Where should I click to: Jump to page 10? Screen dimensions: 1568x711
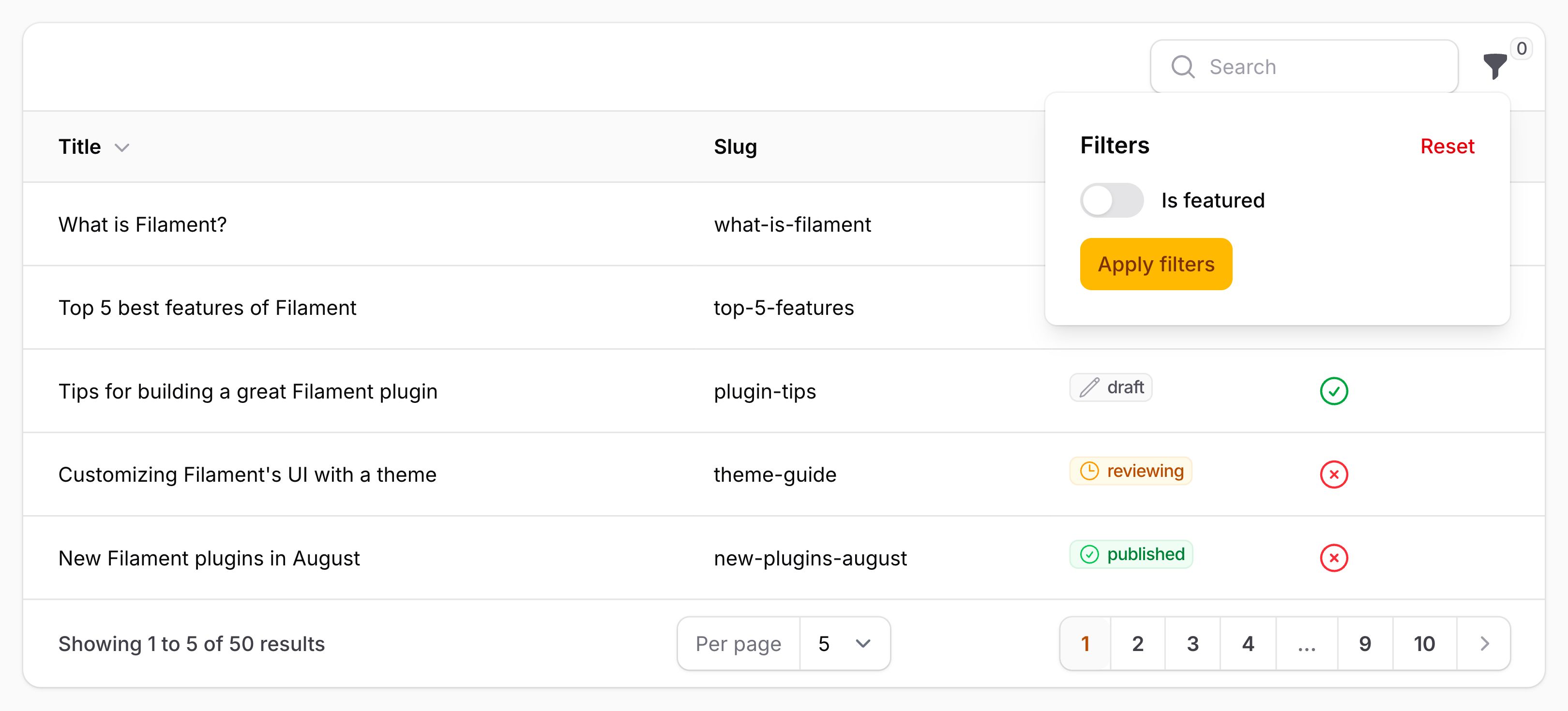pyautogui.click(x=1423, y=643)
